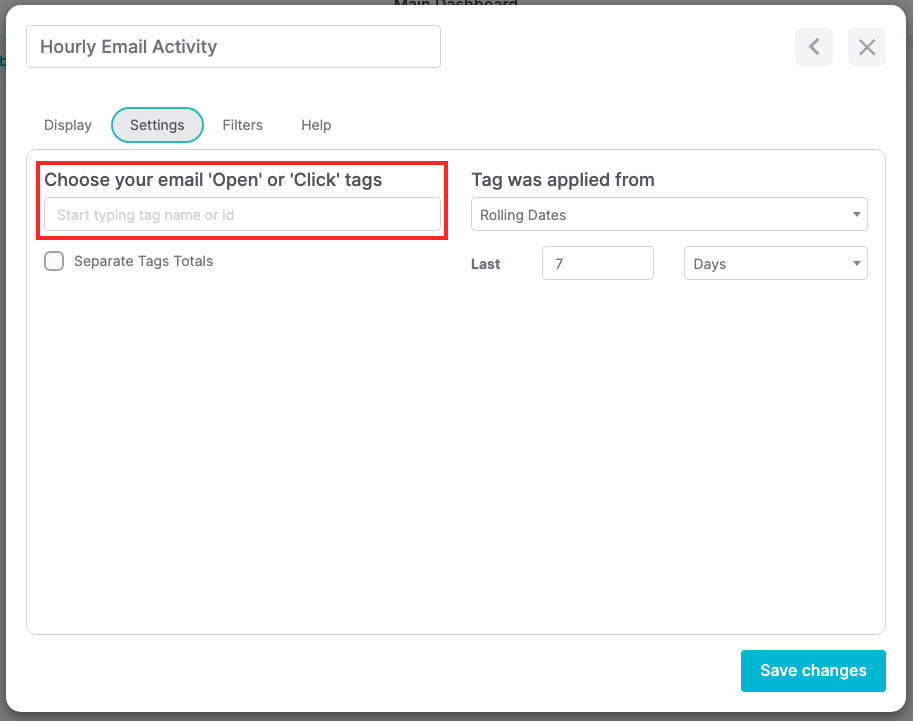The width and height of the screenshot is (913, 721).
Task: Switch to the Display tab
Action: pos(67,125)
